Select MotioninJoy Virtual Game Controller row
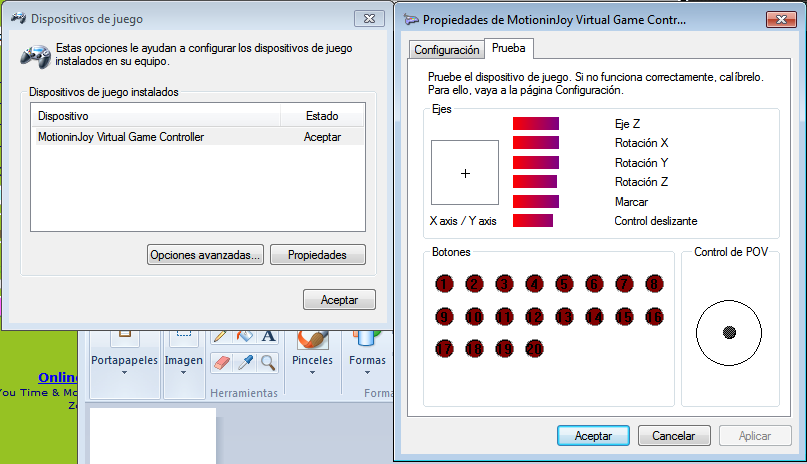 tap(200, 137)
